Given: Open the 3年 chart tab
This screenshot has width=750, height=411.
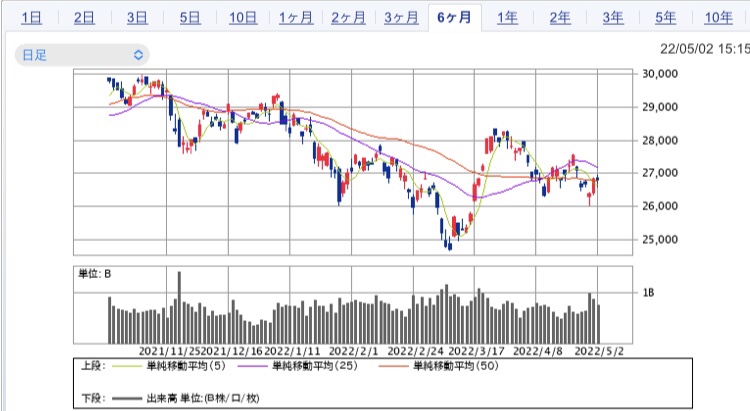Looking at the screenshot, I should pos(613,17).
